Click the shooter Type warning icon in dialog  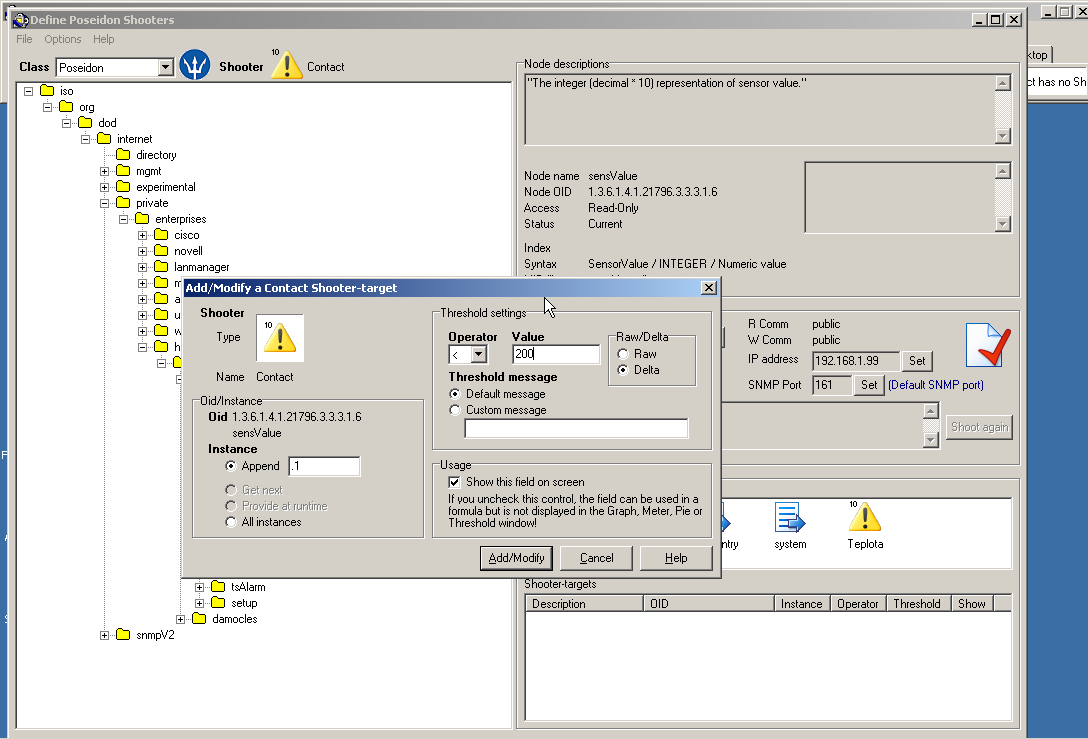coord(280,338)
